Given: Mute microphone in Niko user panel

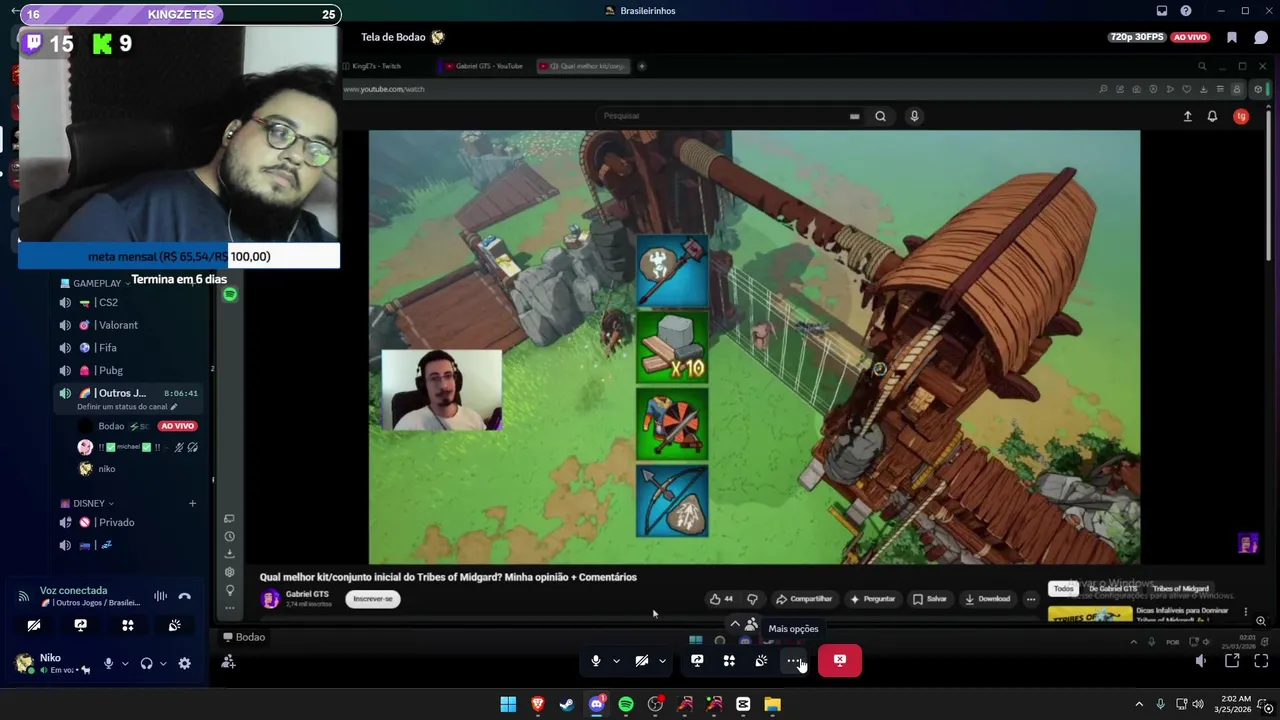Looking at the screenshot, I should tap(108, 663).
